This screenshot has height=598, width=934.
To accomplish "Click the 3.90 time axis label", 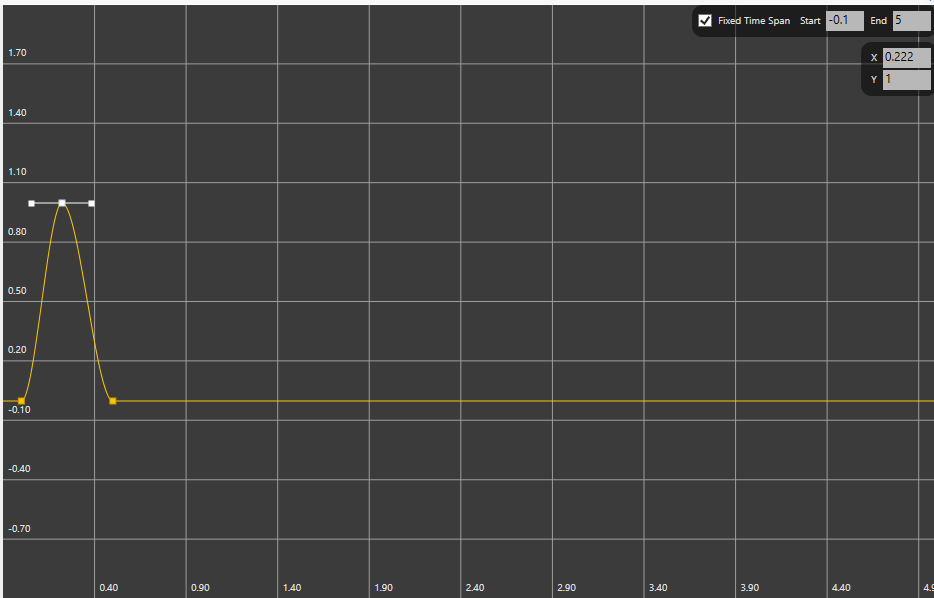I will pyautogui.click(x=749, y=588).
